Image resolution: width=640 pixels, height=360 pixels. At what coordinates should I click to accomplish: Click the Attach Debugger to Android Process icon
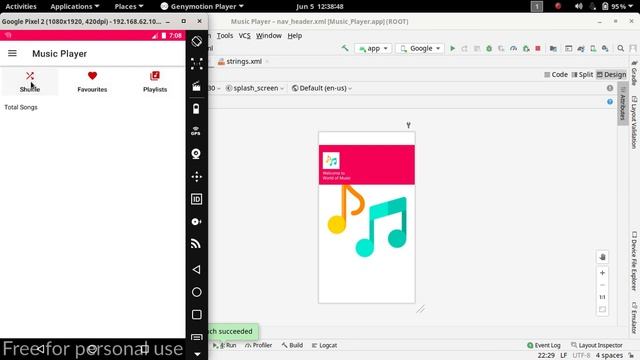[526, 48]
